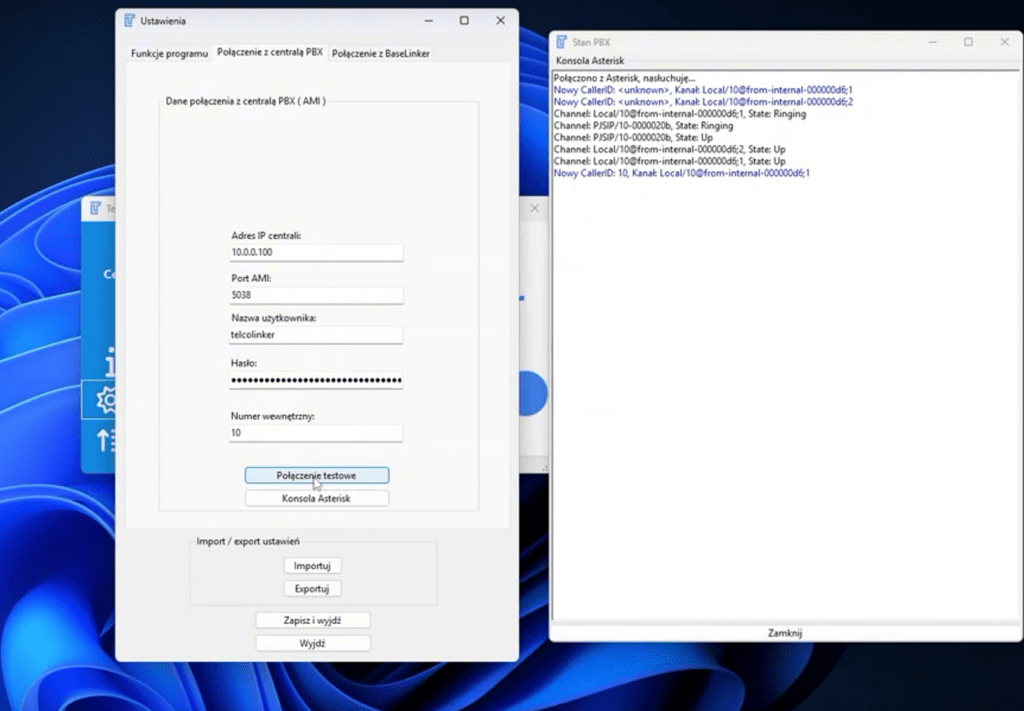Switch to the Funkcje programu tab
1024x711 pixels.
tap(169, 53)
